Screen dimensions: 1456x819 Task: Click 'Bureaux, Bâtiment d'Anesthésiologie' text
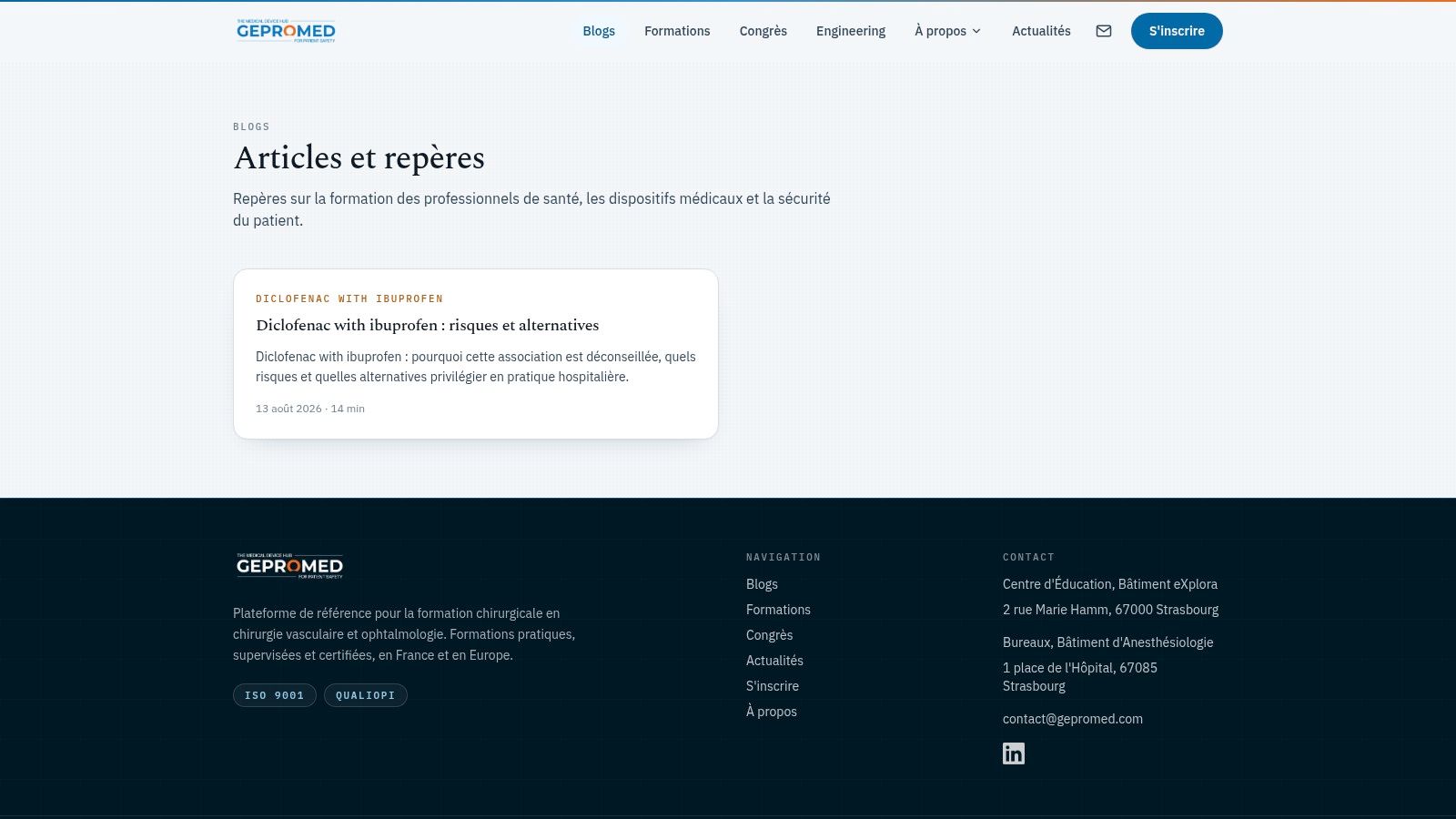point(1107,642)
